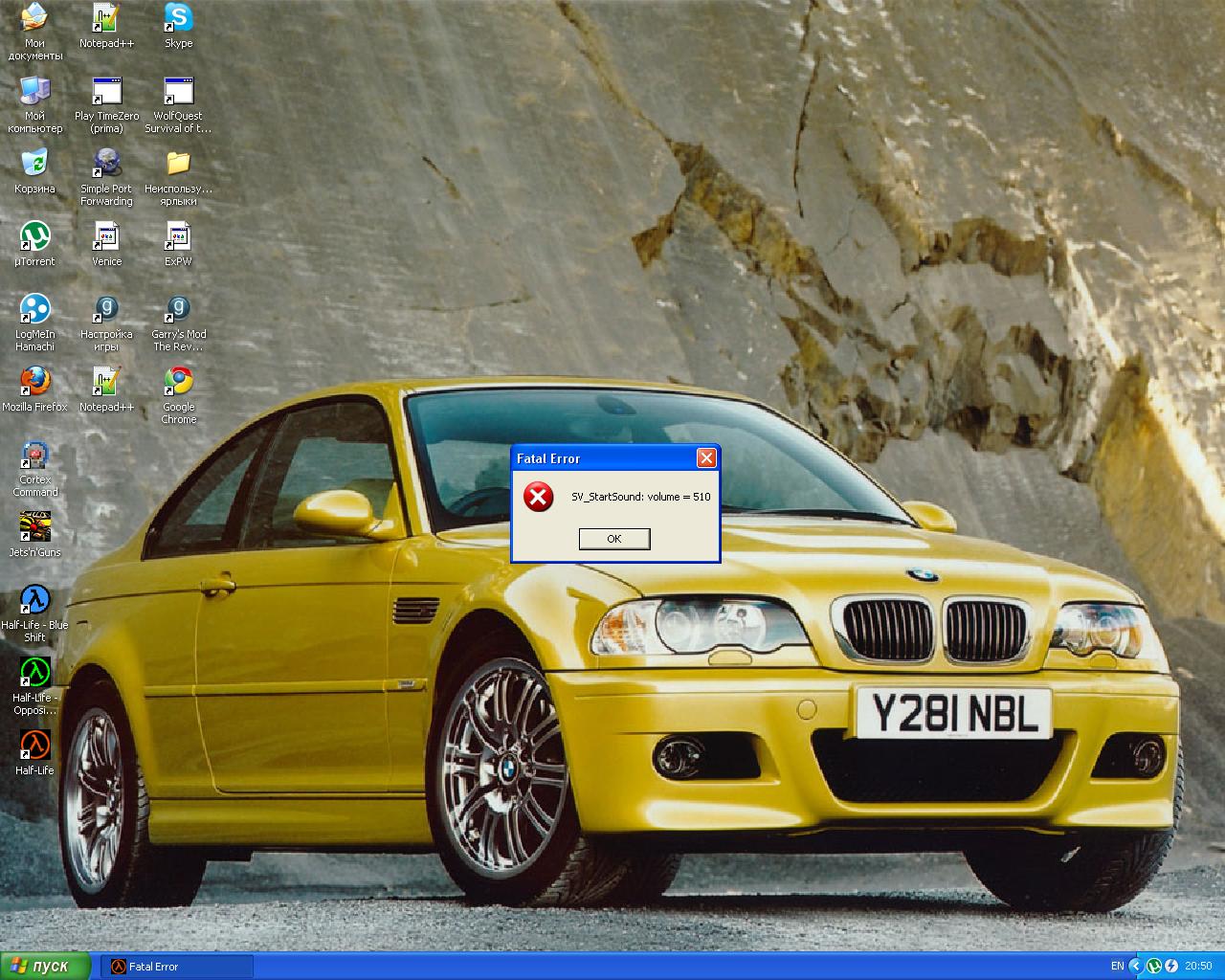1225x980 pixels.
Task: Select the Play TimeZero (prima) shortcut
Action: tap(106, 104)
